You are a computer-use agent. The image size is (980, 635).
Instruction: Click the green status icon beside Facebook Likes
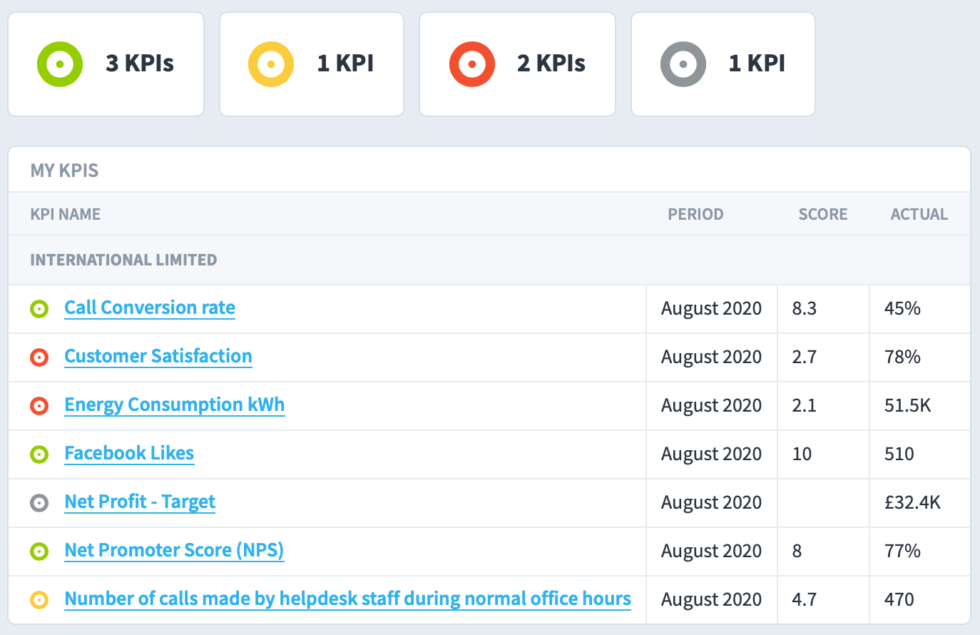[38, 454]
